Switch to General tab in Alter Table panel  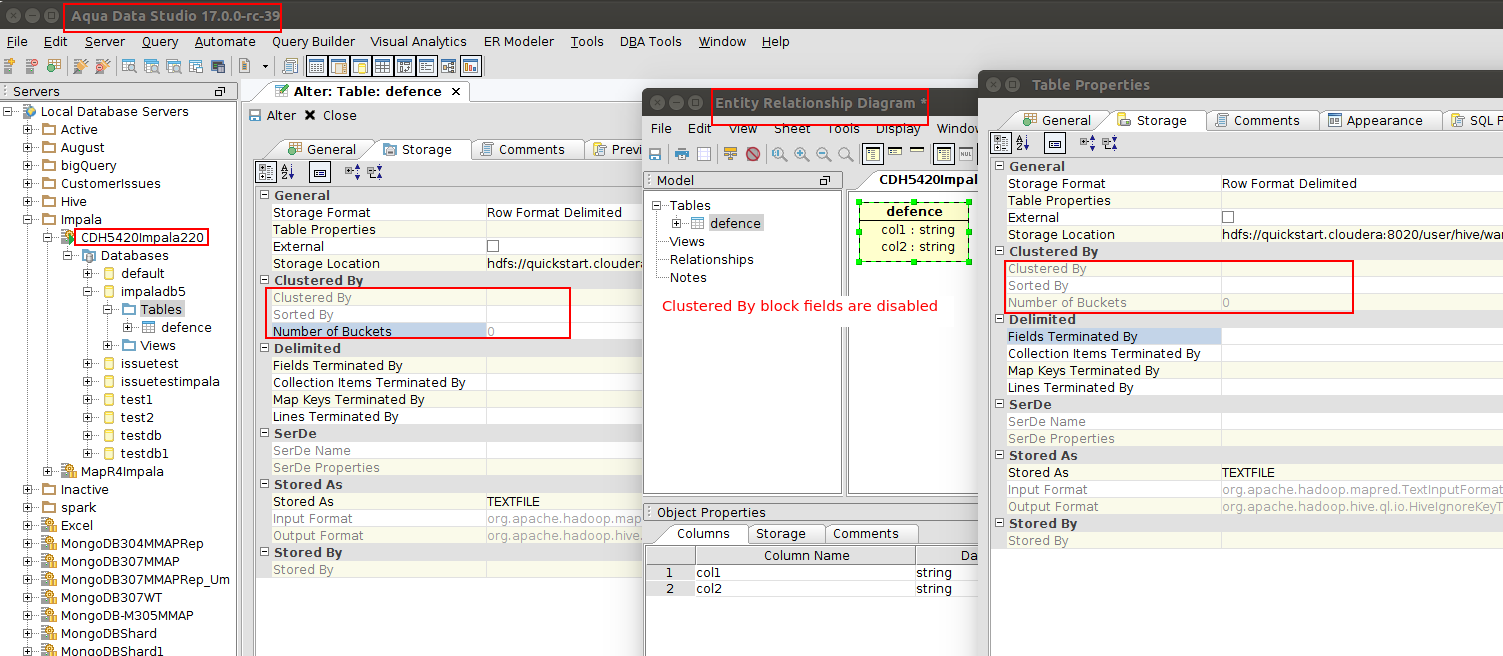point(321,149)
